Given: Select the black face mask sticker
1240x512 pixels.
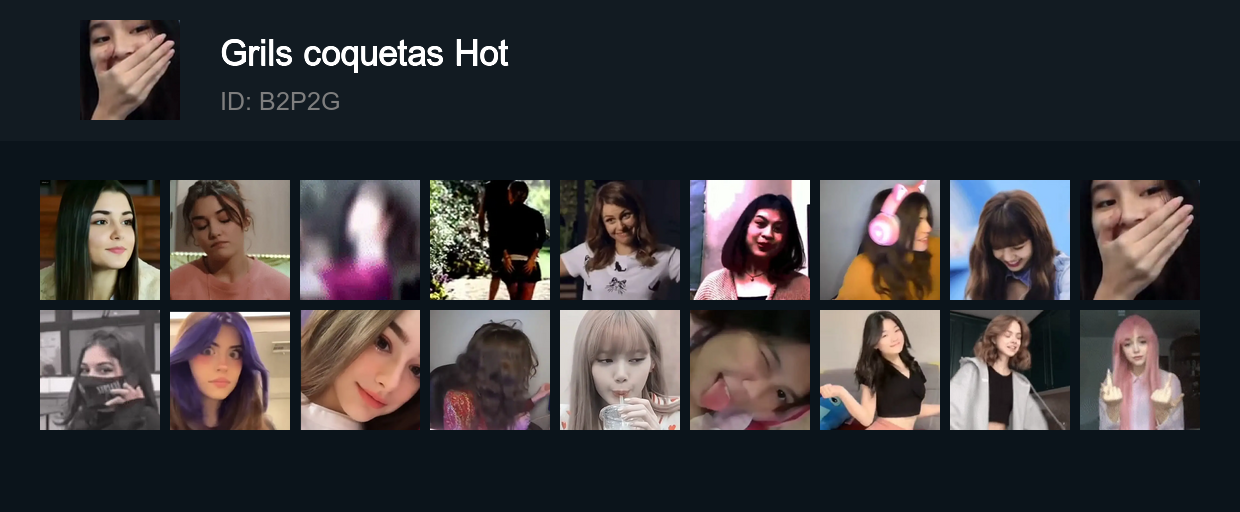Looking at the screenshot, I should (x=100, y=370).
